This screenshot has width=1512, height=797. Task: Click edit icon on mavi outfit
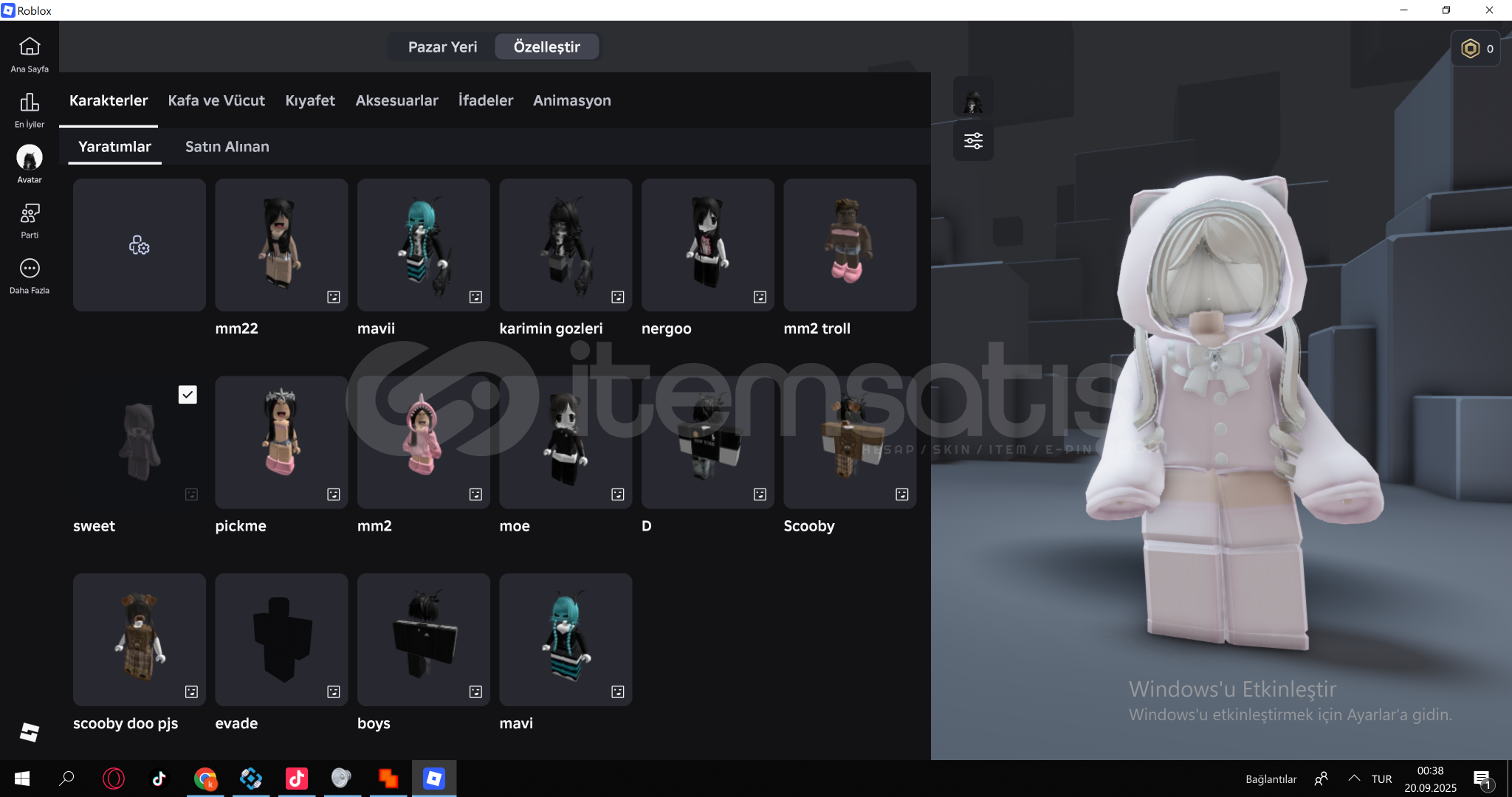click(x=618, y=691)
